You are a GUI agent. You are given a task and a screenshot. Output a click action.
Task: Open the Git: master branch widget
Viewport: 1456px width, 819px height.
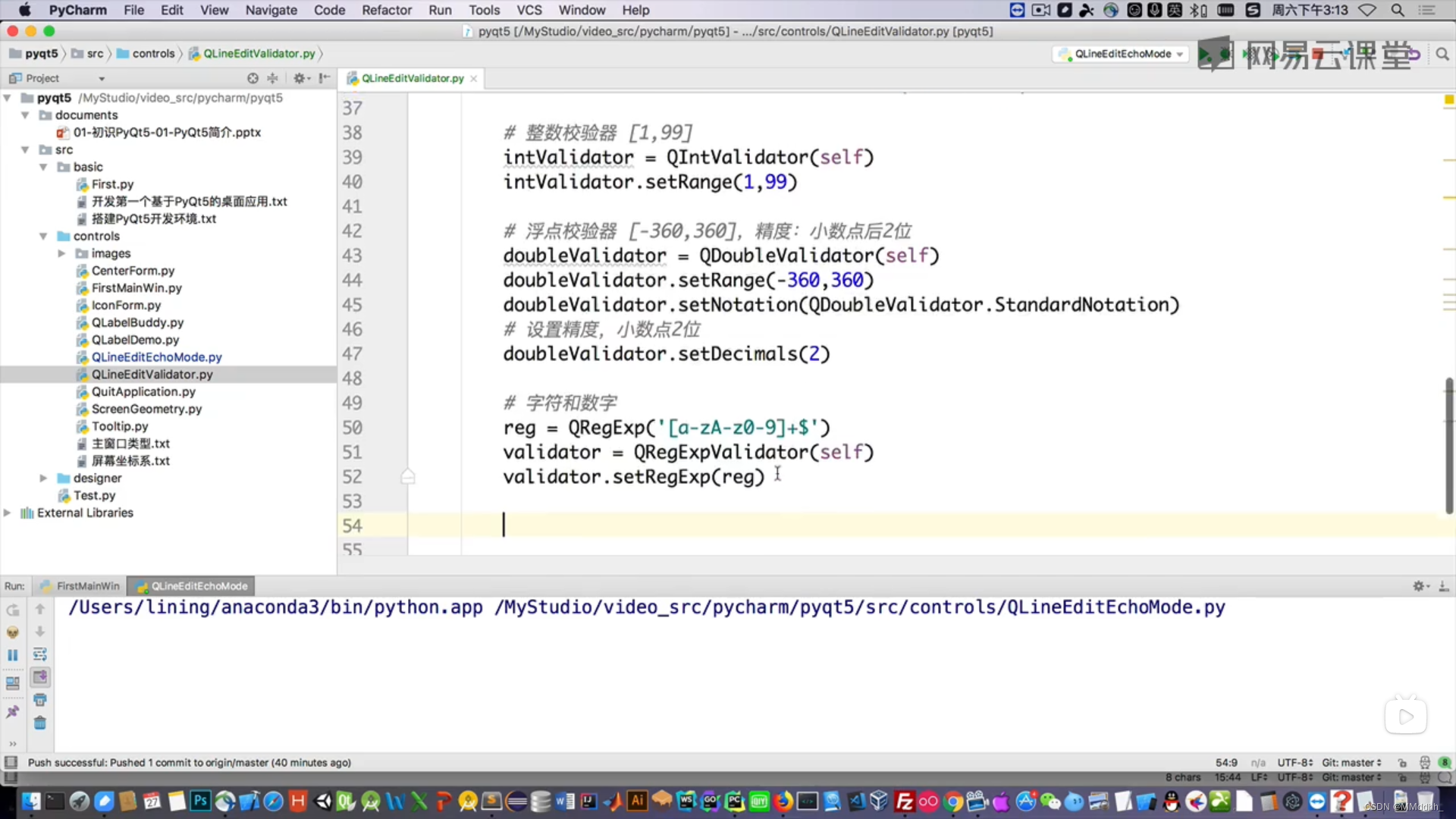coord(1351,762)
